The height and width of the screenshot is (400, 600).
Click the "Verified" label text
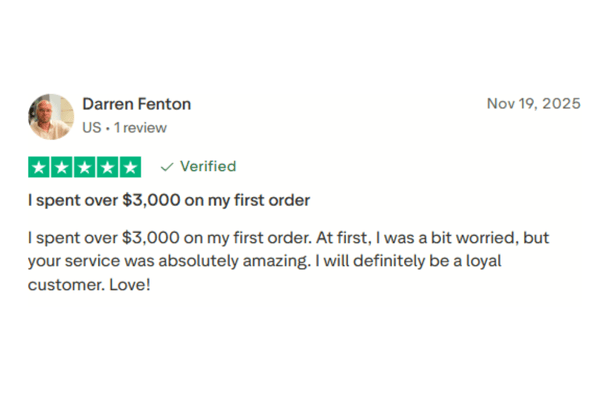coord(208,167)
